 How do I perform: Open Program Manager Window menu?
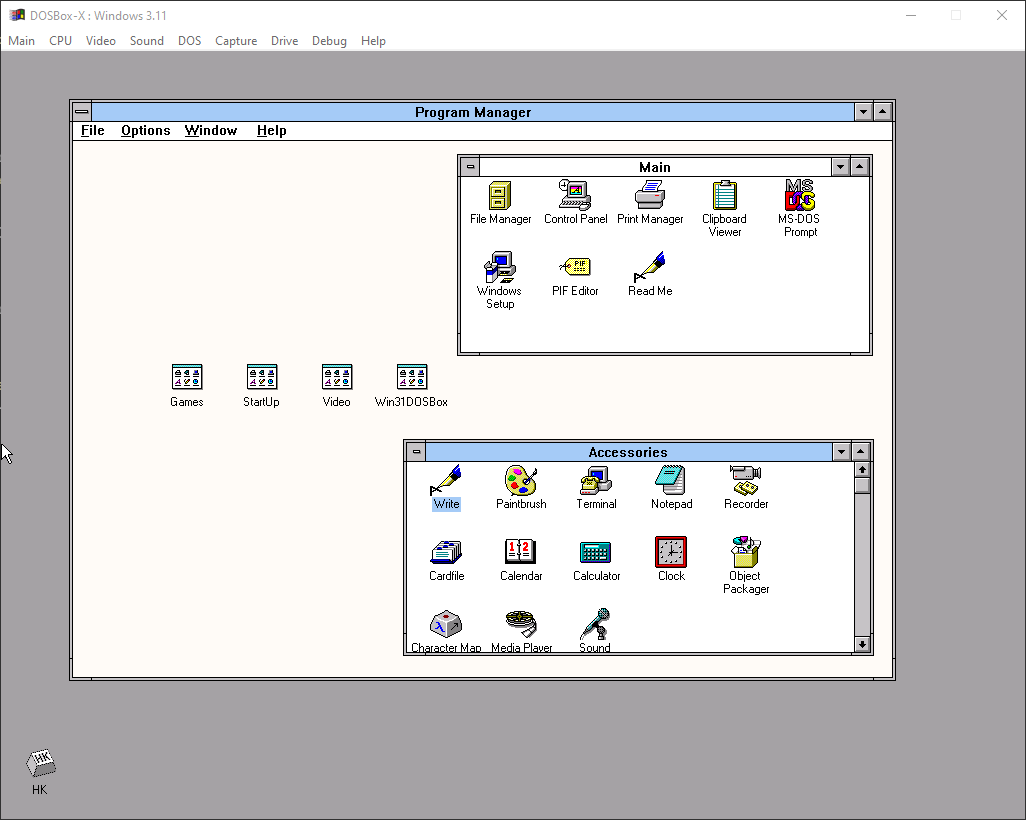[211, 131]
